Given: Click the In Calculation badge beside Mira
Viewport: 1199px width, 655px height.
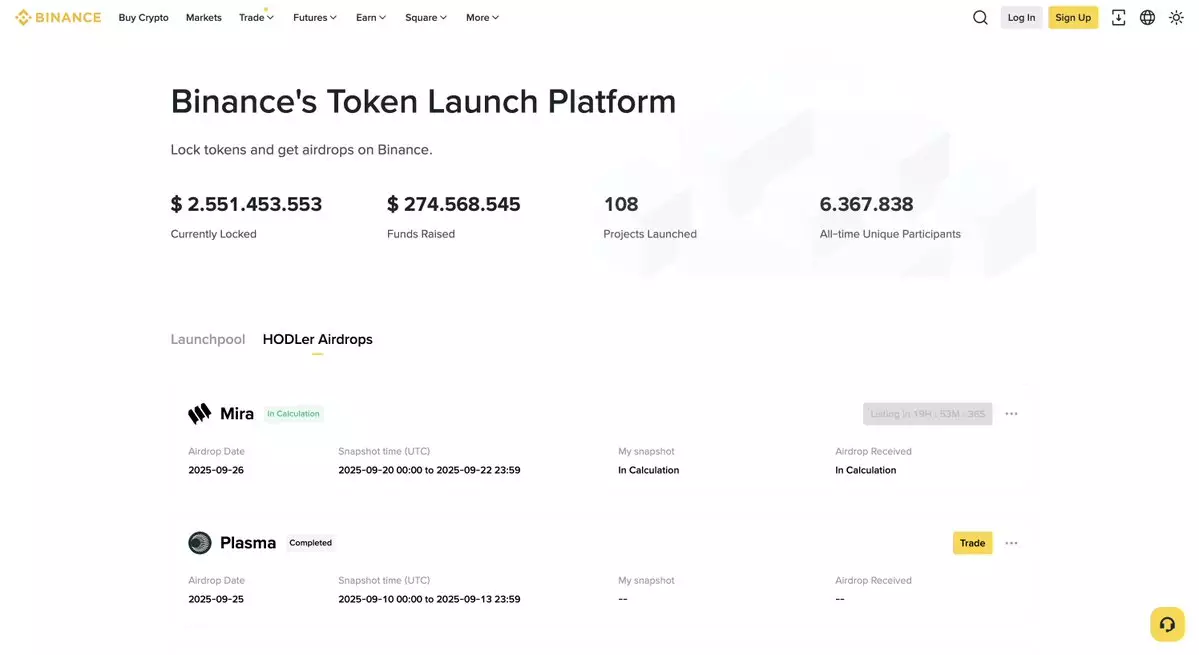Looking at the screenshot, I should pyautogui.click(x=293, y=413).
